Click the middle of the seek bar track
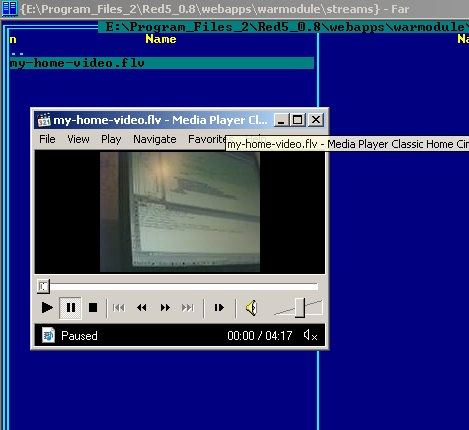This screenshot has width=469, height=430. click(178, 287)
